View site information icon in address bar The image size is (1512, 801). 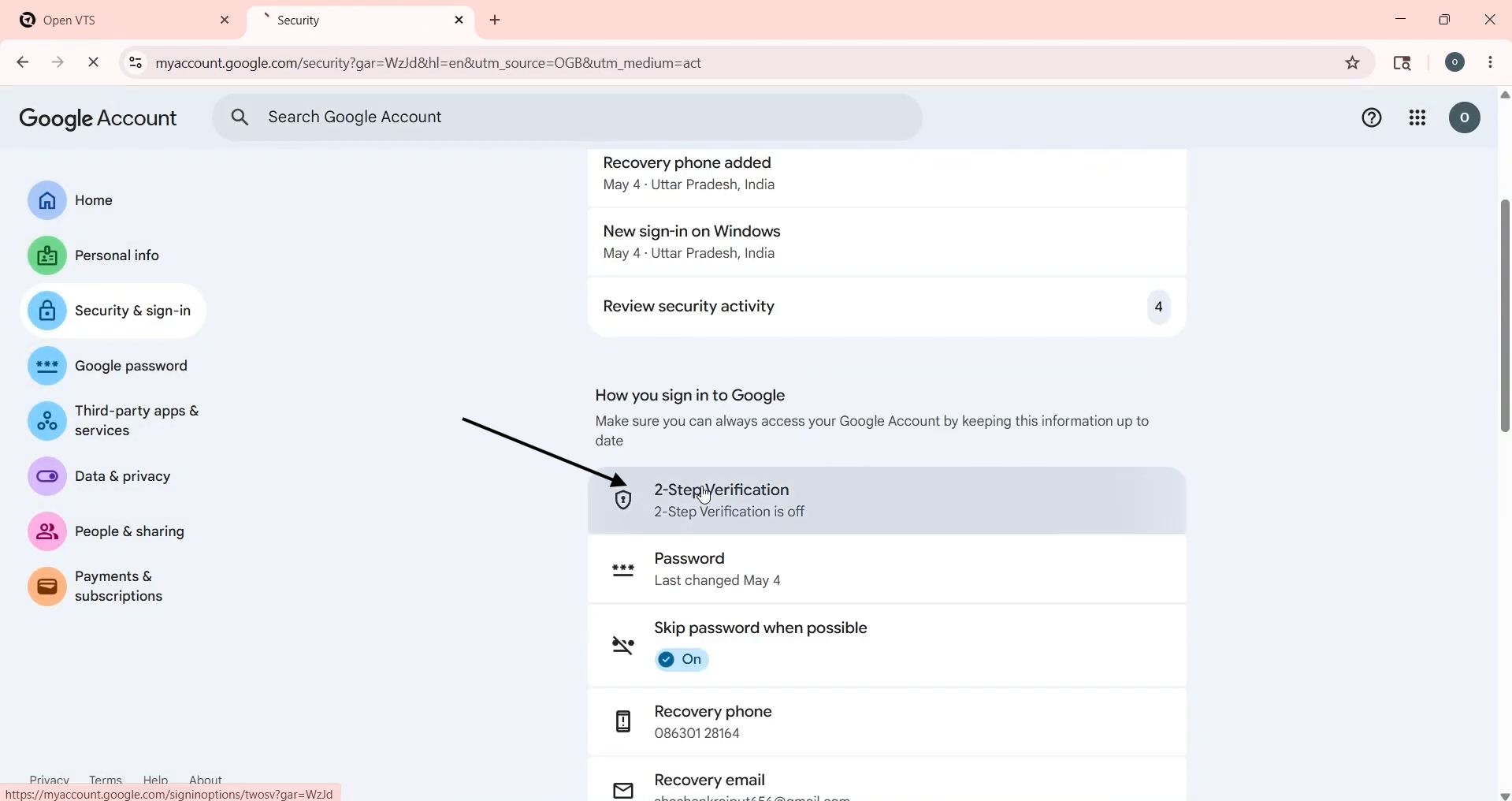click(136, 62)
